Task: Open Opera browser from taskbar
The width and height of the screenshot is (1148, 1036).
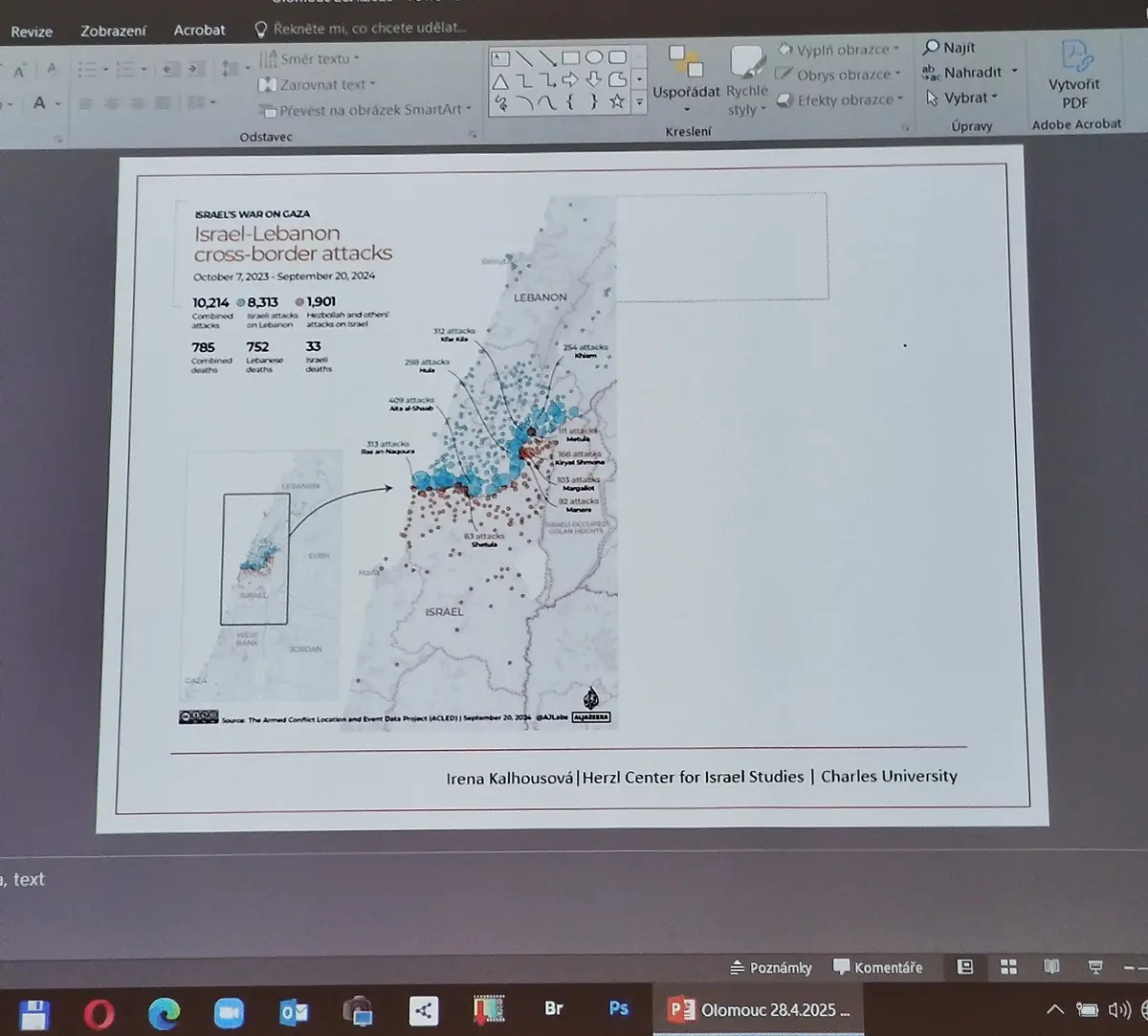Action: tap(99, 1013)
